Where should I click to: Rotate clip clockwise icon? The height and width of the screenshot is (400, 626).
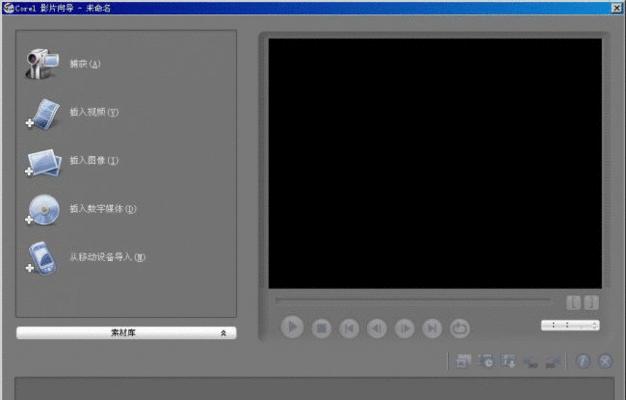(553, 361)
